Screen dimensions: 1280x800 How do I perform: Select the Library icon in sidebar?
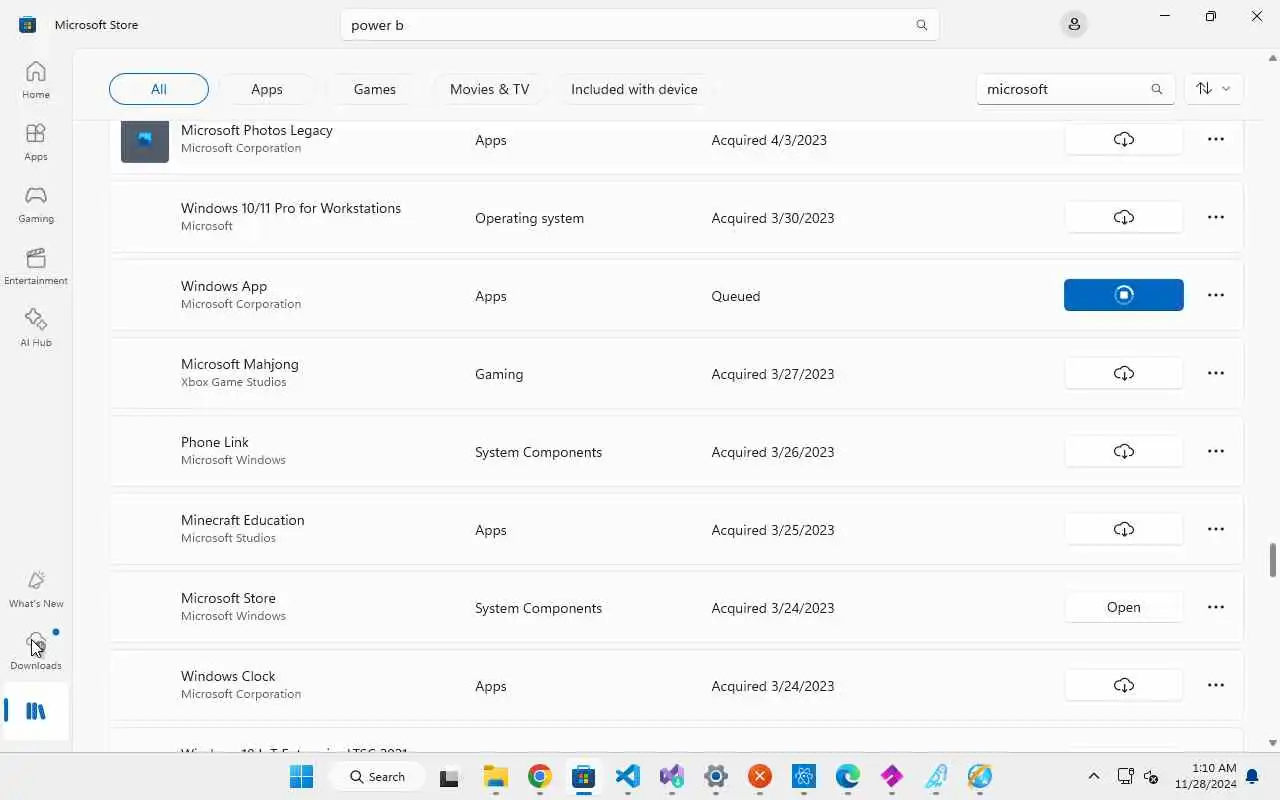coord(36,711)
